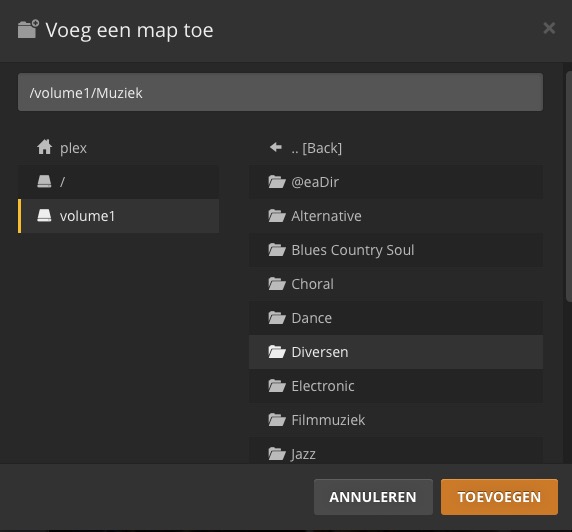Select the Diversen folder
Screen dimensions: 572x532
tap(396, 352)
